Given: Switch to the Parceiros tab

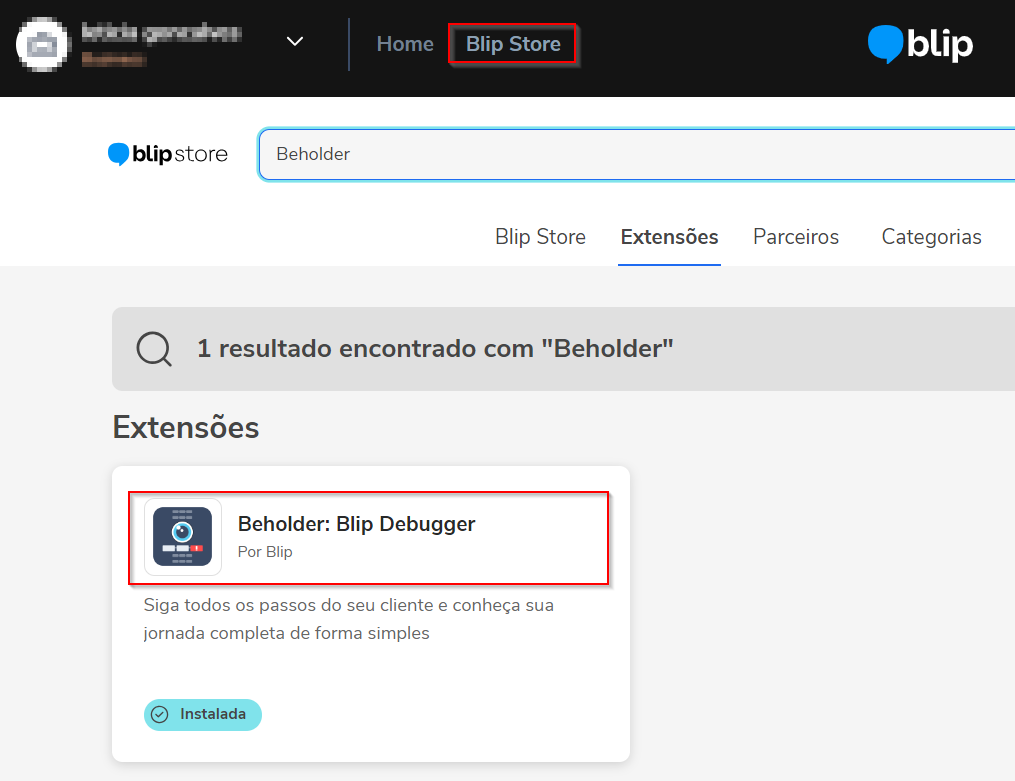Looking at the screenshot, I should (796, 237).
